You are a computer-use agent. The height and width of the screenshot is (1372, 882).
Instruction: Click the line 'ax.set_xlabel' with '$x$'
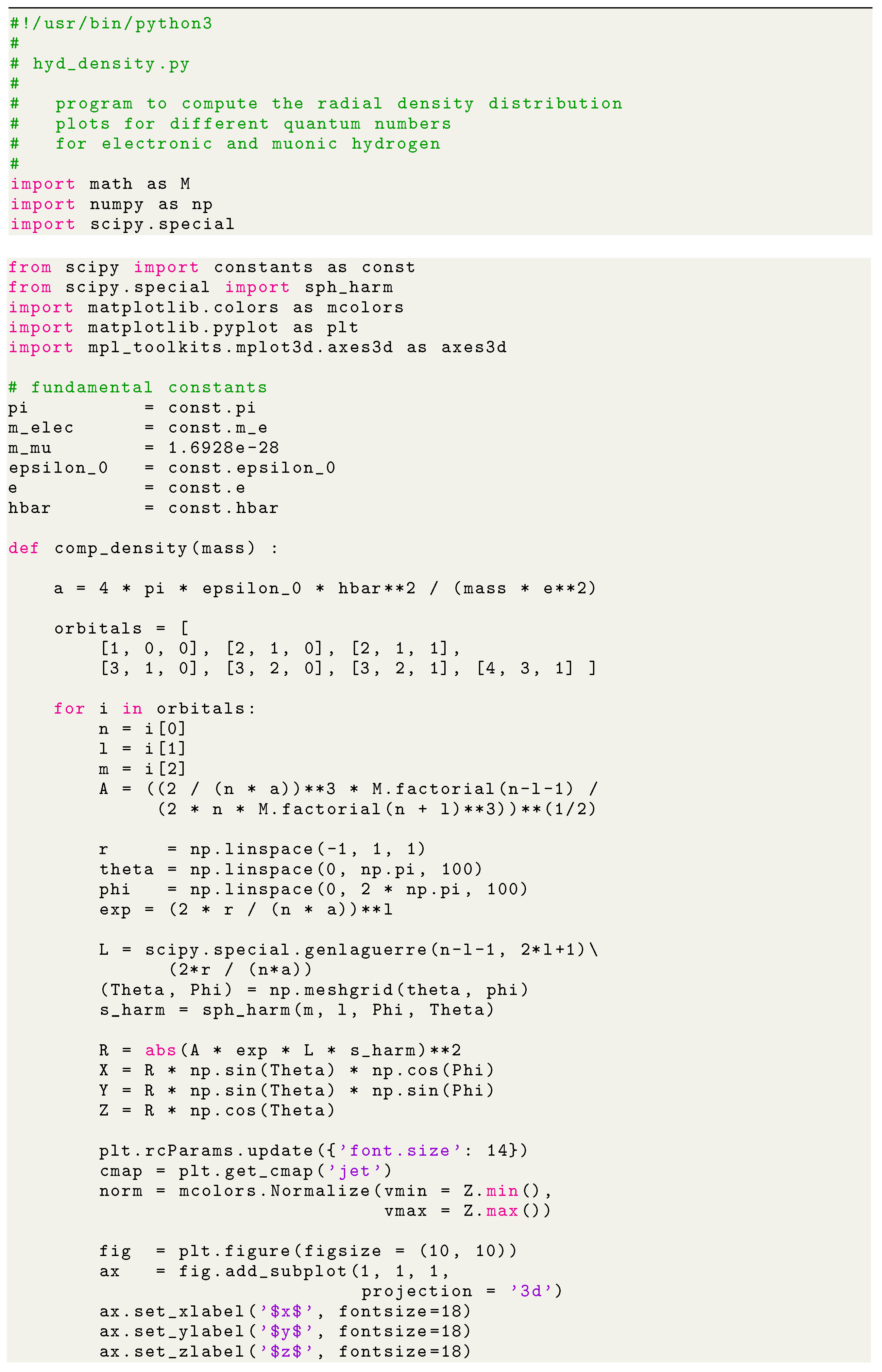tap(285, 1311)
